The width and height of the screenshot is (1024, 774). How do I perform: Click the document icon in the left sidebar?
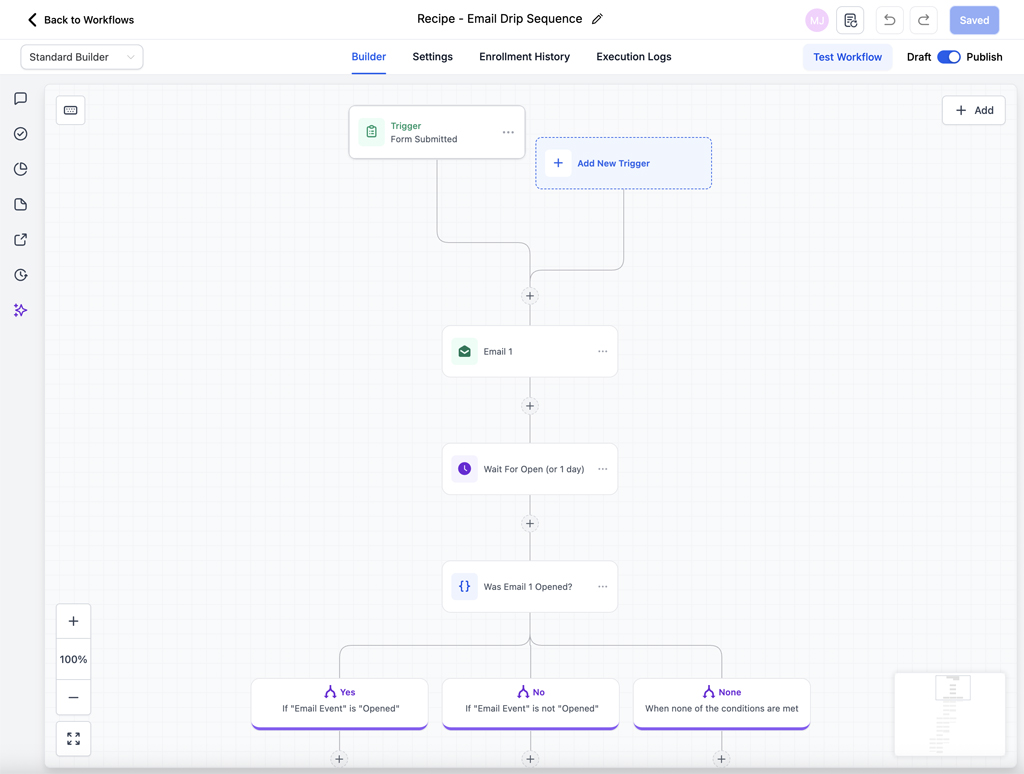click(x=20, y=204)
